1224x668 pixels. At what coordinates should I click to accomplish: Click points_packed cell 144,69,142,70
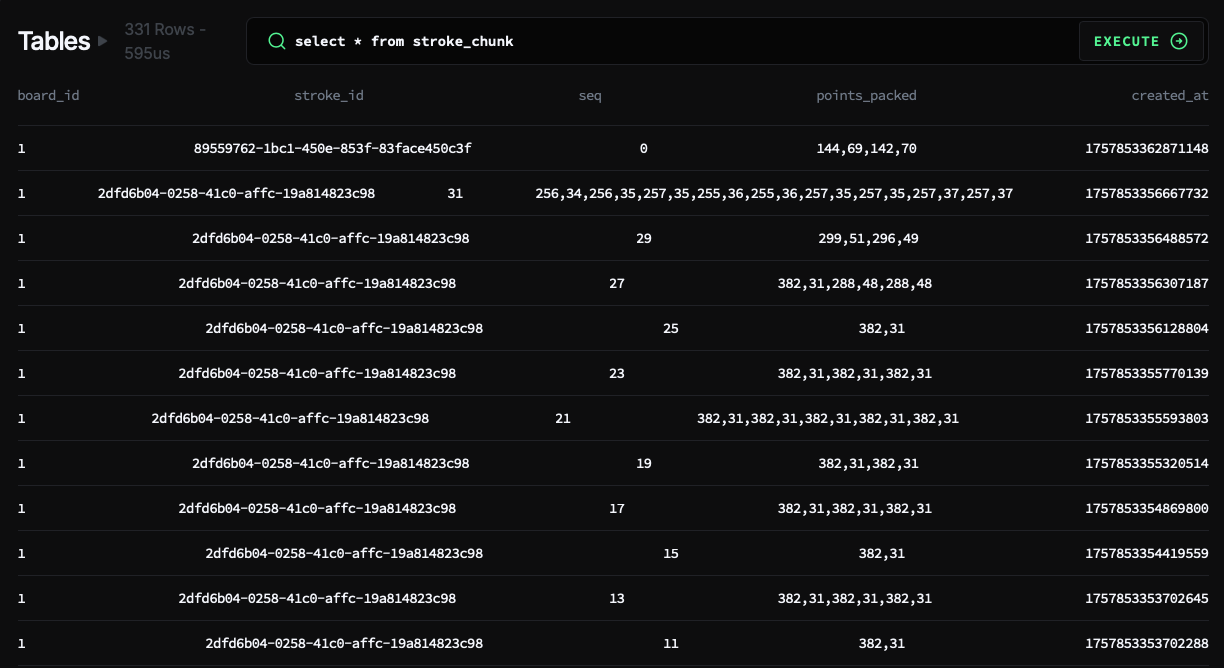(866, 149)
